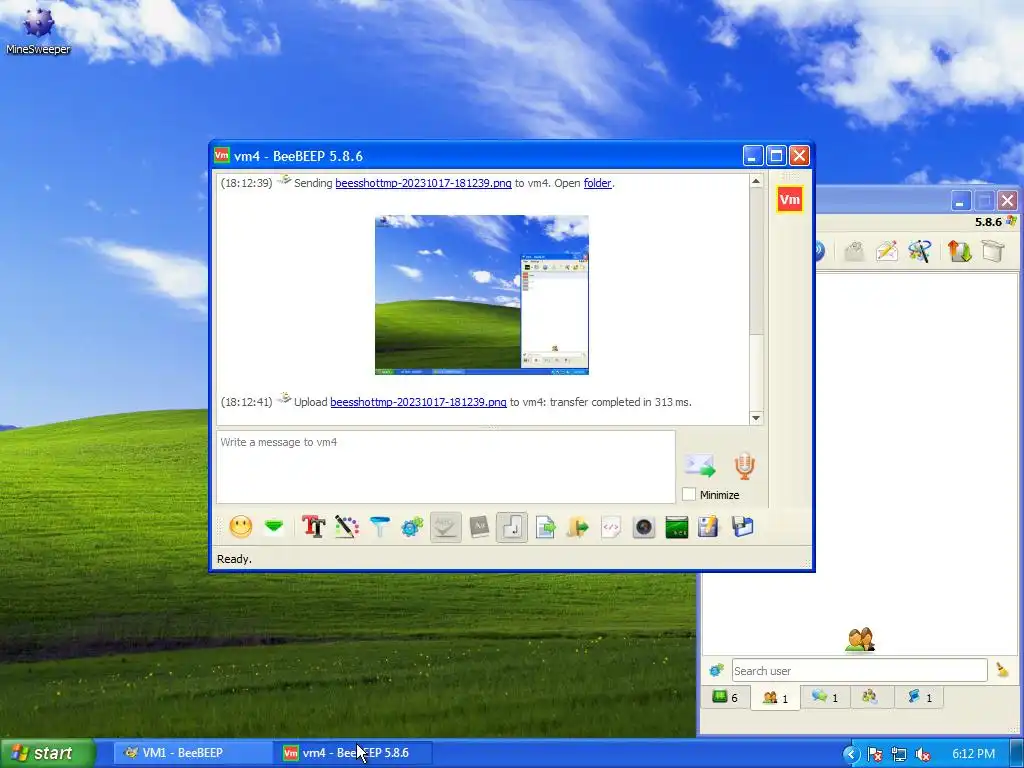
Task: Click the Search user field in VM1 window
Action: 859,671
